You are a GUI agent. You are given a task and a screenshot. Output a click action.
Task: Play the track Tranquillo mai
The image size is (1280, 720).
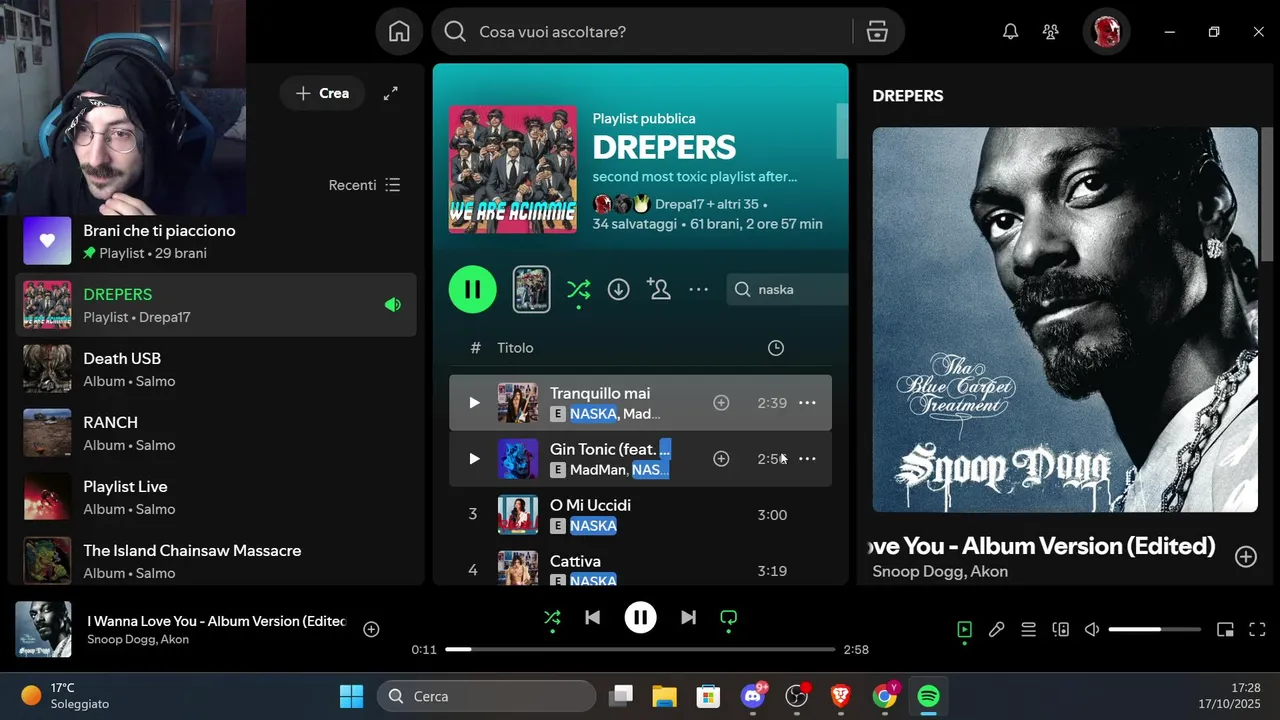click(474, 402)
